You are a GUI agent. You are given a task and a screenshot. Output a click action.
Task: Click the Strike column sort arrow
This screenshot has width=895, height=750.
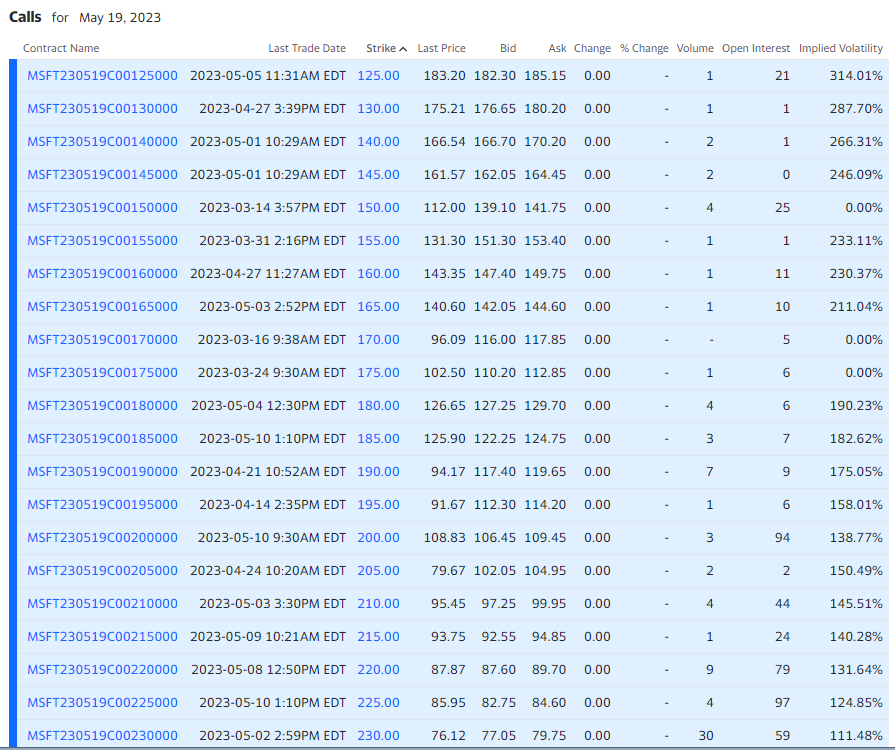point(403,49)
